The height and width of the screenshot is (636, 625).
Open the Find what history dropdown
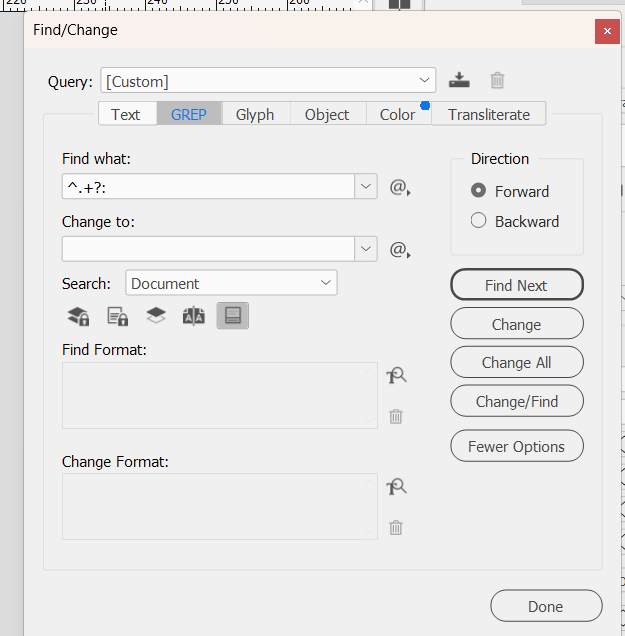(x=366, y=187)
